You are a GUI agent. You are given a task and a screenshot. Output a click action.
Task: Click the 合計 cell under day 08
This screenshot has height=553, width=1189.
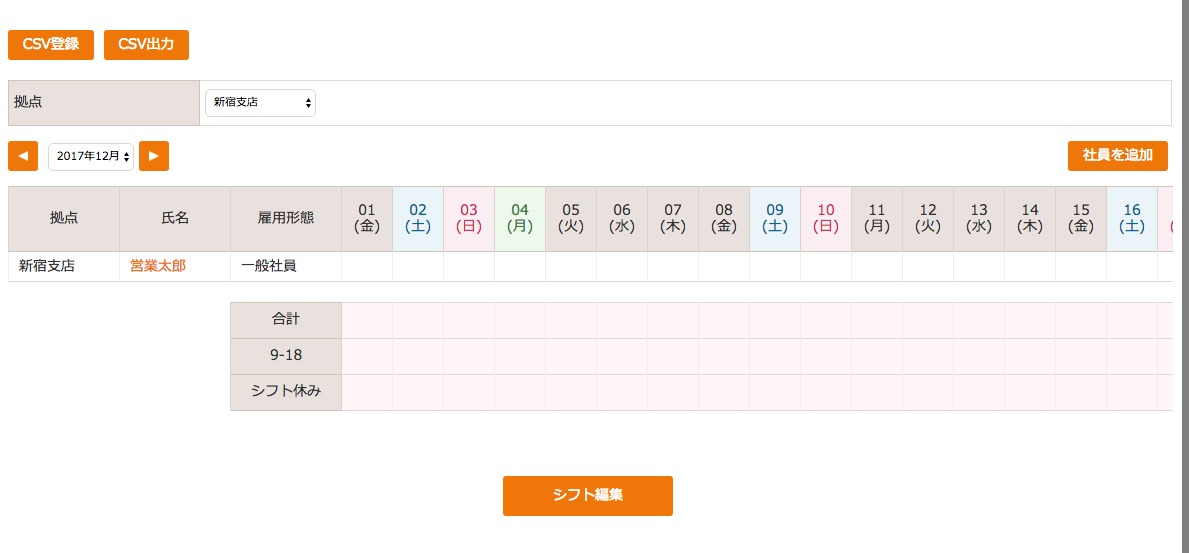tap(724, 320)
